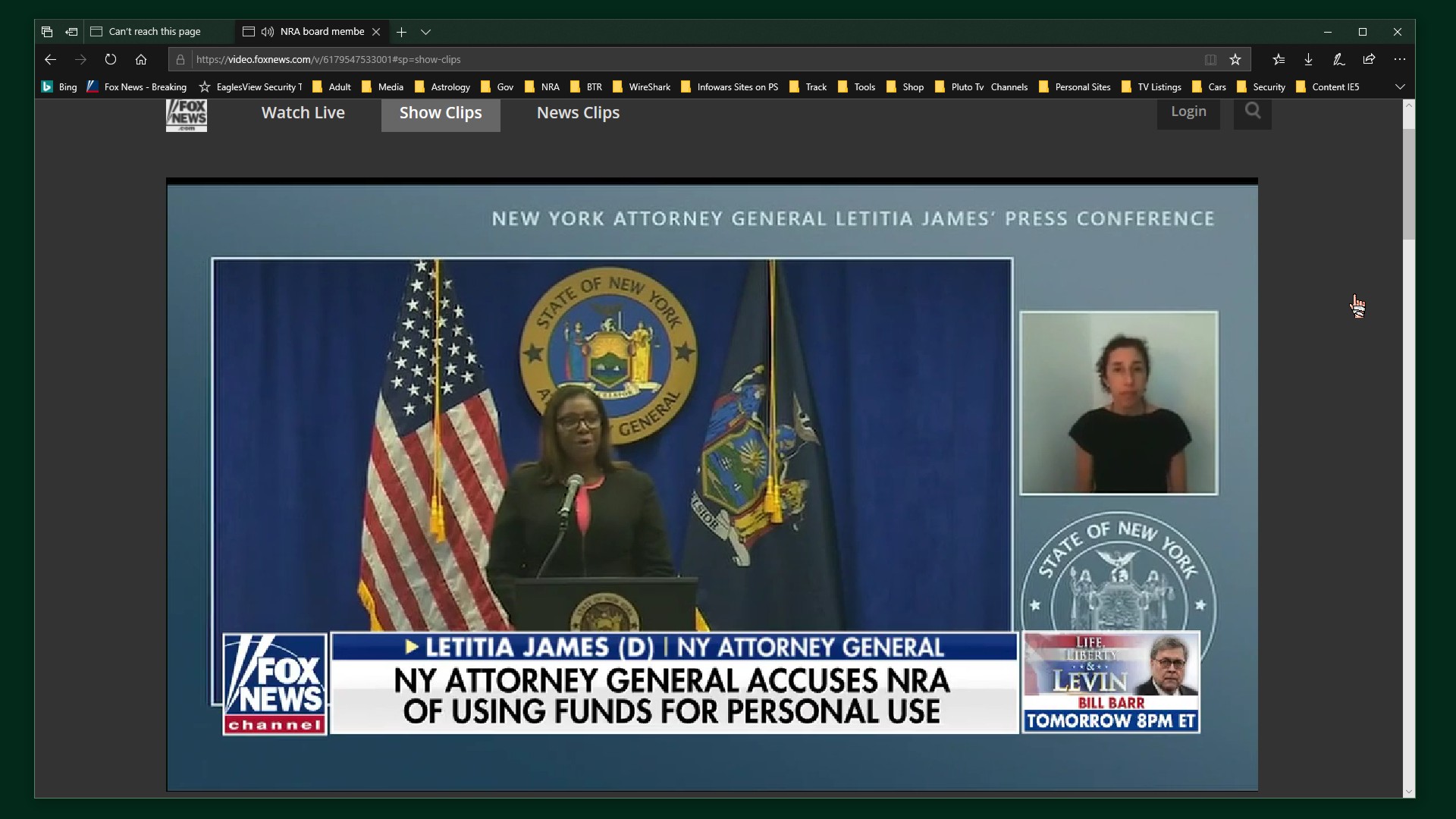Screen dimensions: 1456x819
Task: Open the Fox News search magnifier
Action: pyautogui.click(x=1253, y=111)
